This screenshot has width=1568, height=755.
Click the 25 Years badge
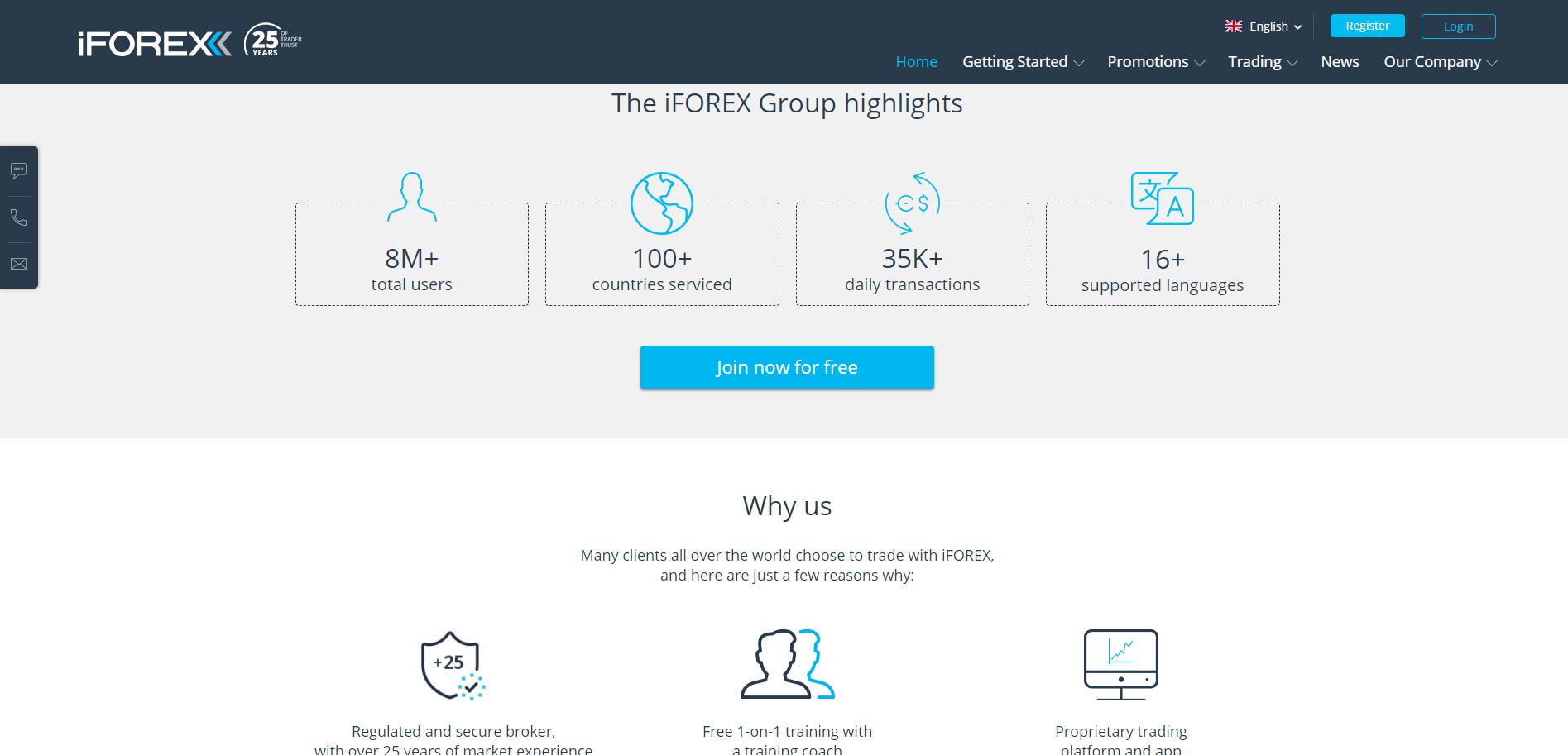272,40
